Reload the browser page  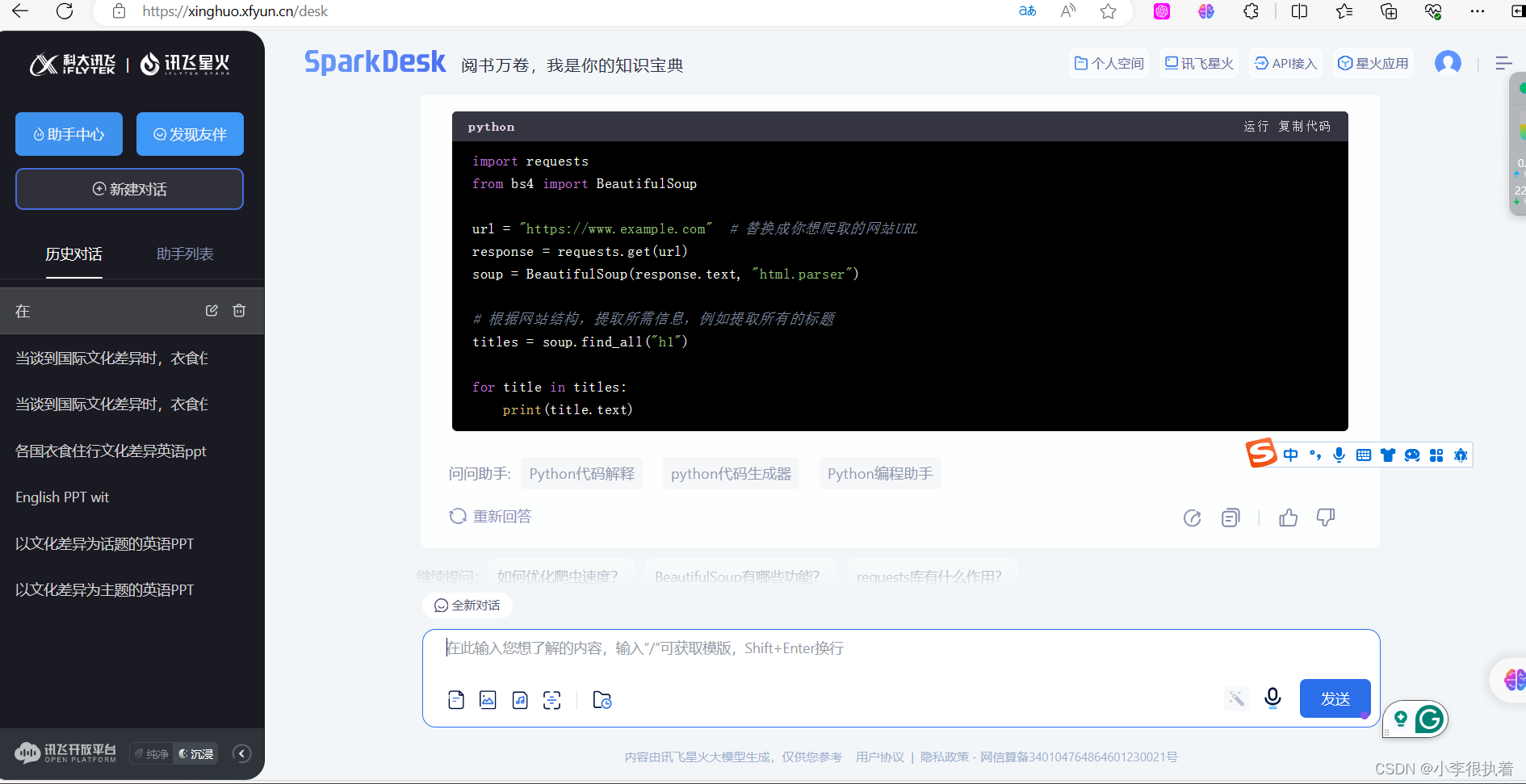(x=65, y=11)
